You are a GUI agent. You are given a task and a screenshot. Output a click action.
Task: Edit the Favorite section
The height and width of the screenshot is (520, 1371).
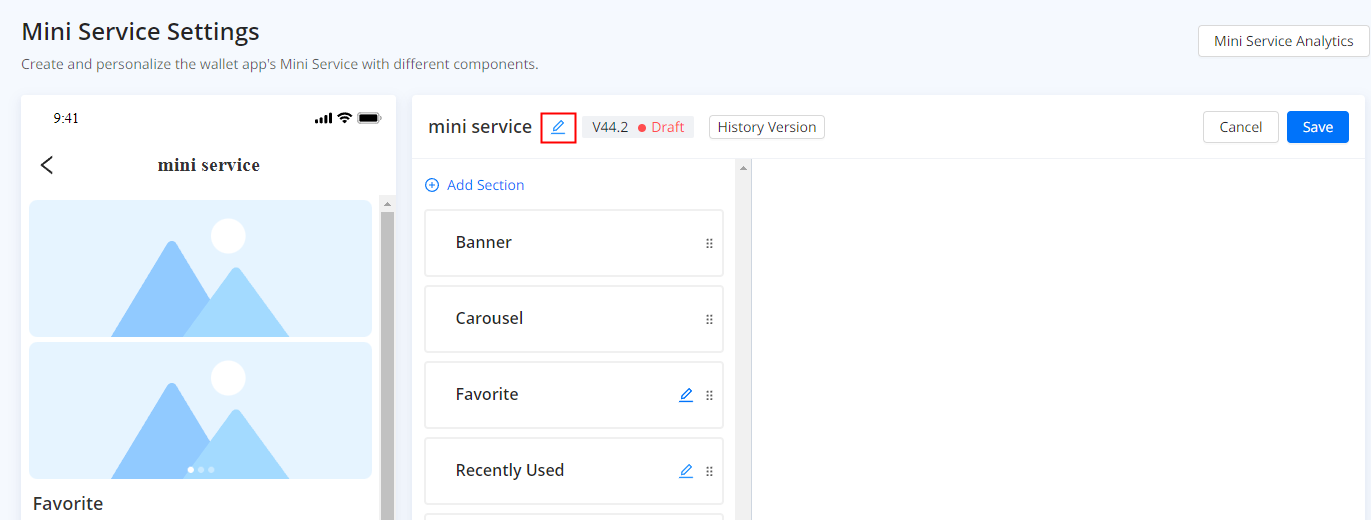[686, 395]
